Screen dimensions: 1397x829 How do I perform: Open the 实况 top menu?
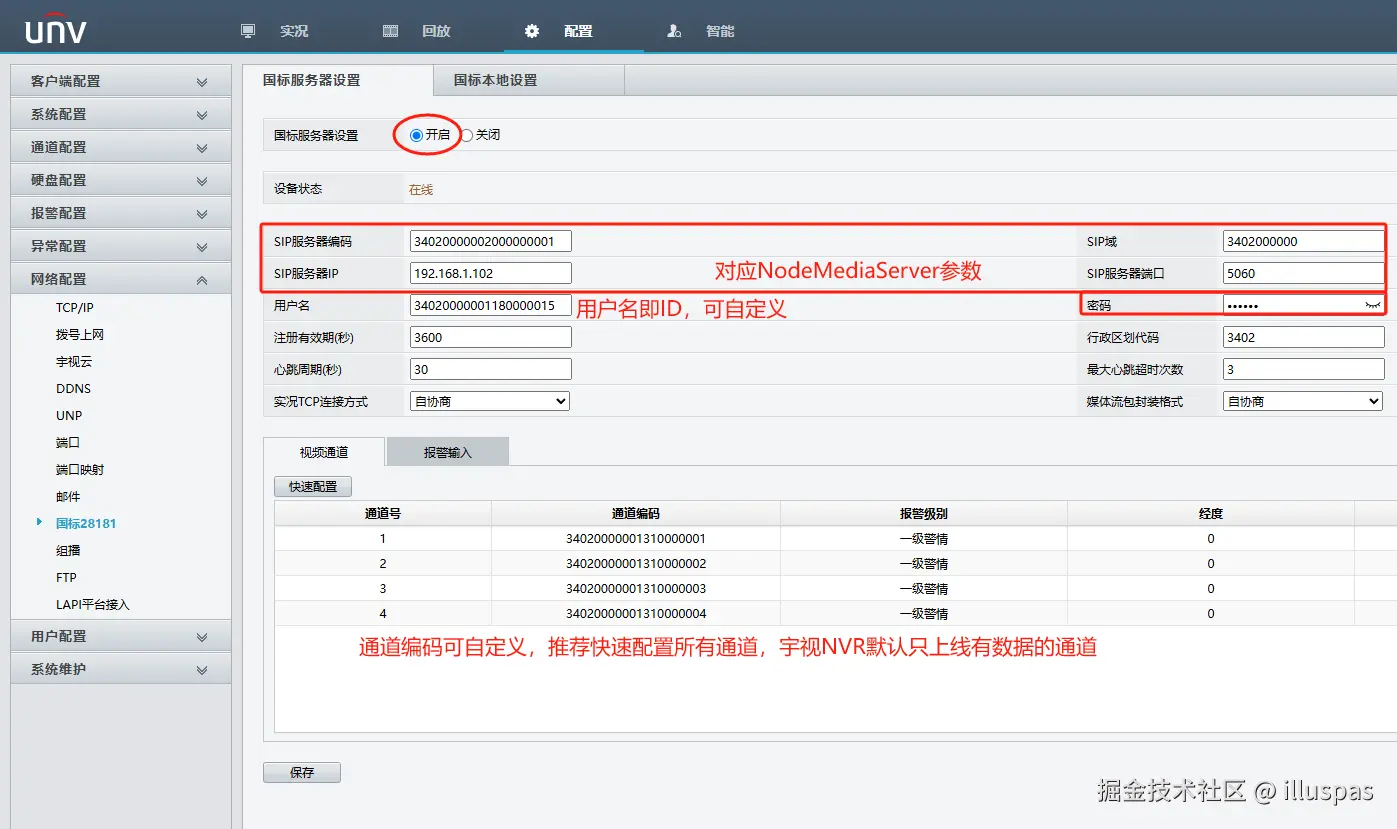294,31
